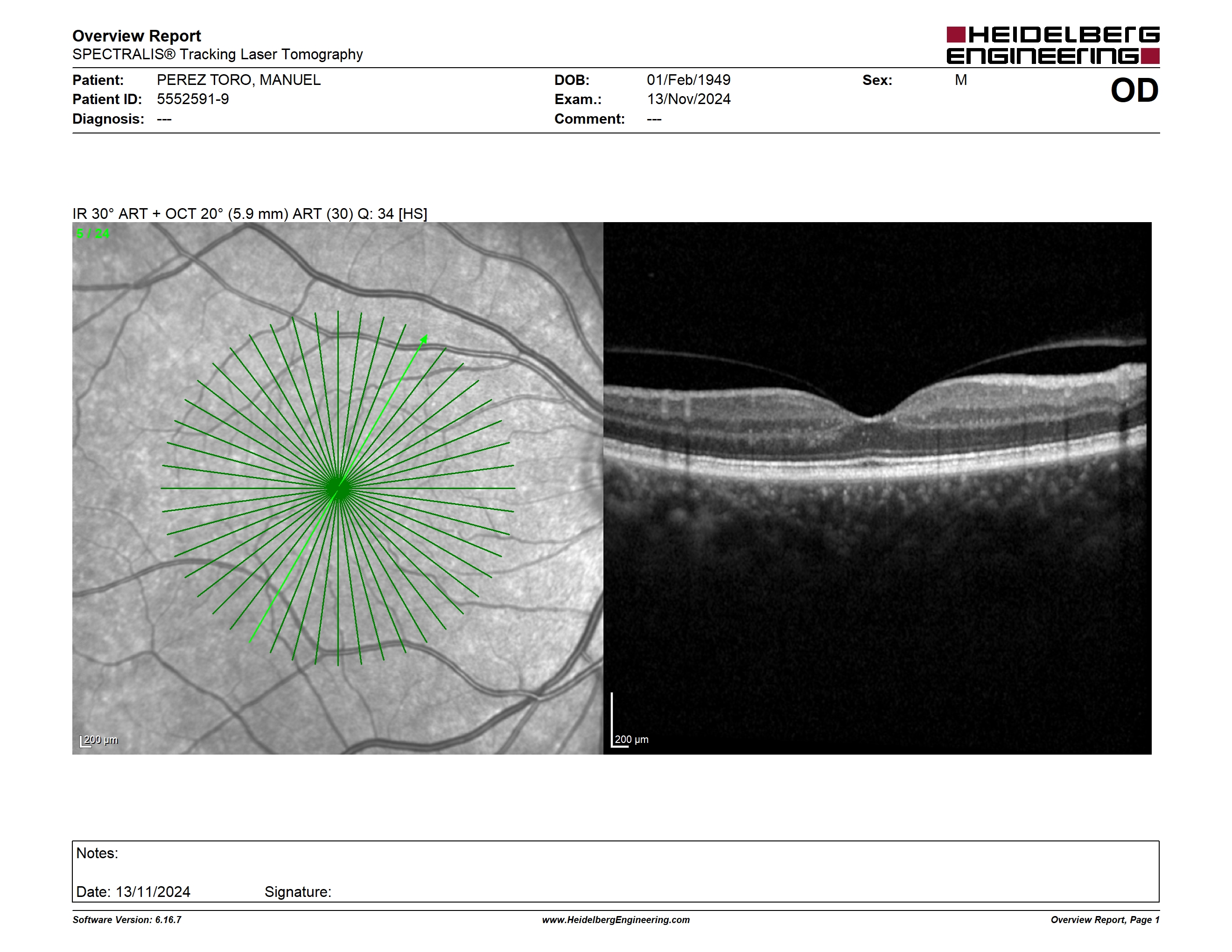Open www.HeidelbergEngineering.com link
The image size is (1232, 952).
tap(616, 920)
